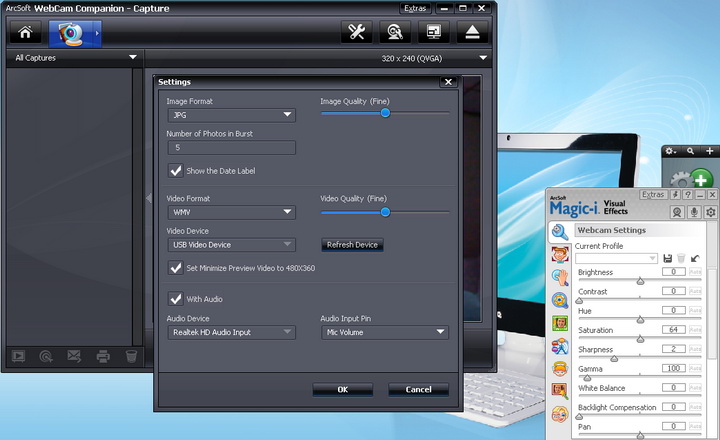
Task: Delete profile with trash icon in Magic-i
Action: pos(681,258)
